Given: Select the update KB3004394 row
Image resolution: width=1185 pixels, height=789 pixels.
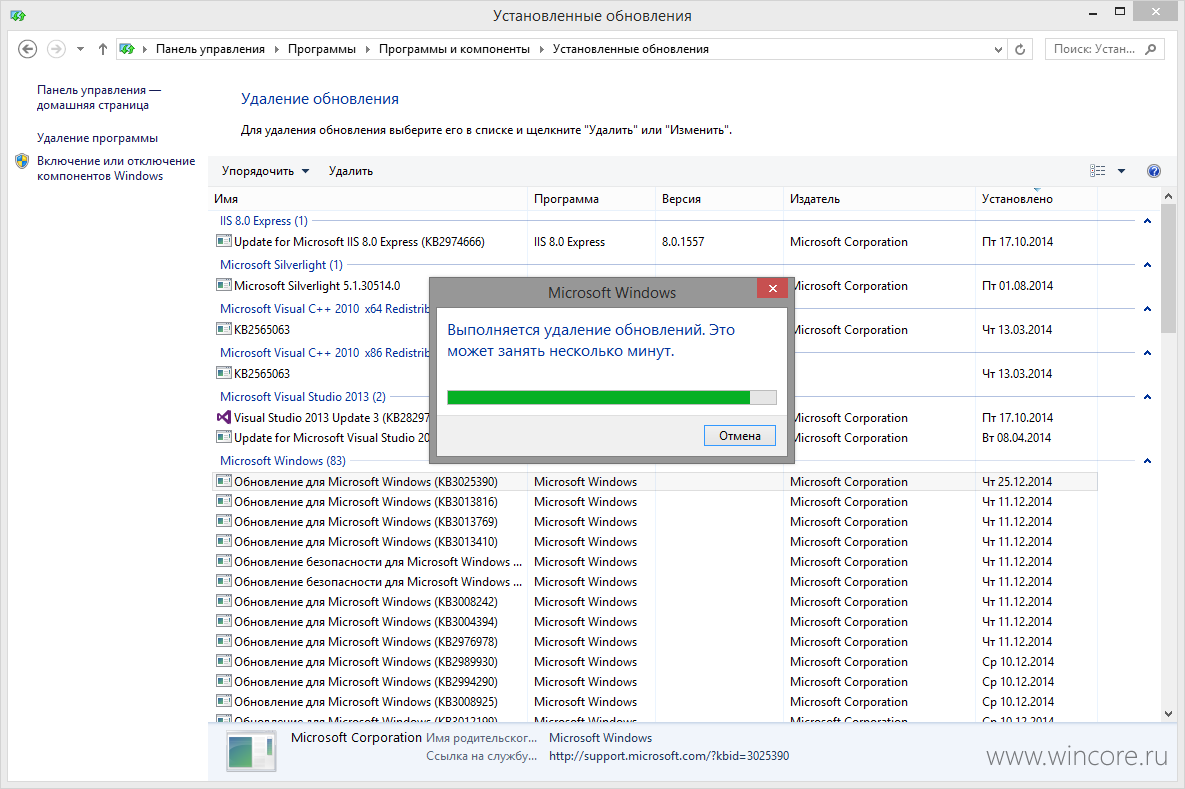Looking at the screenshot, I should [654, 622].
